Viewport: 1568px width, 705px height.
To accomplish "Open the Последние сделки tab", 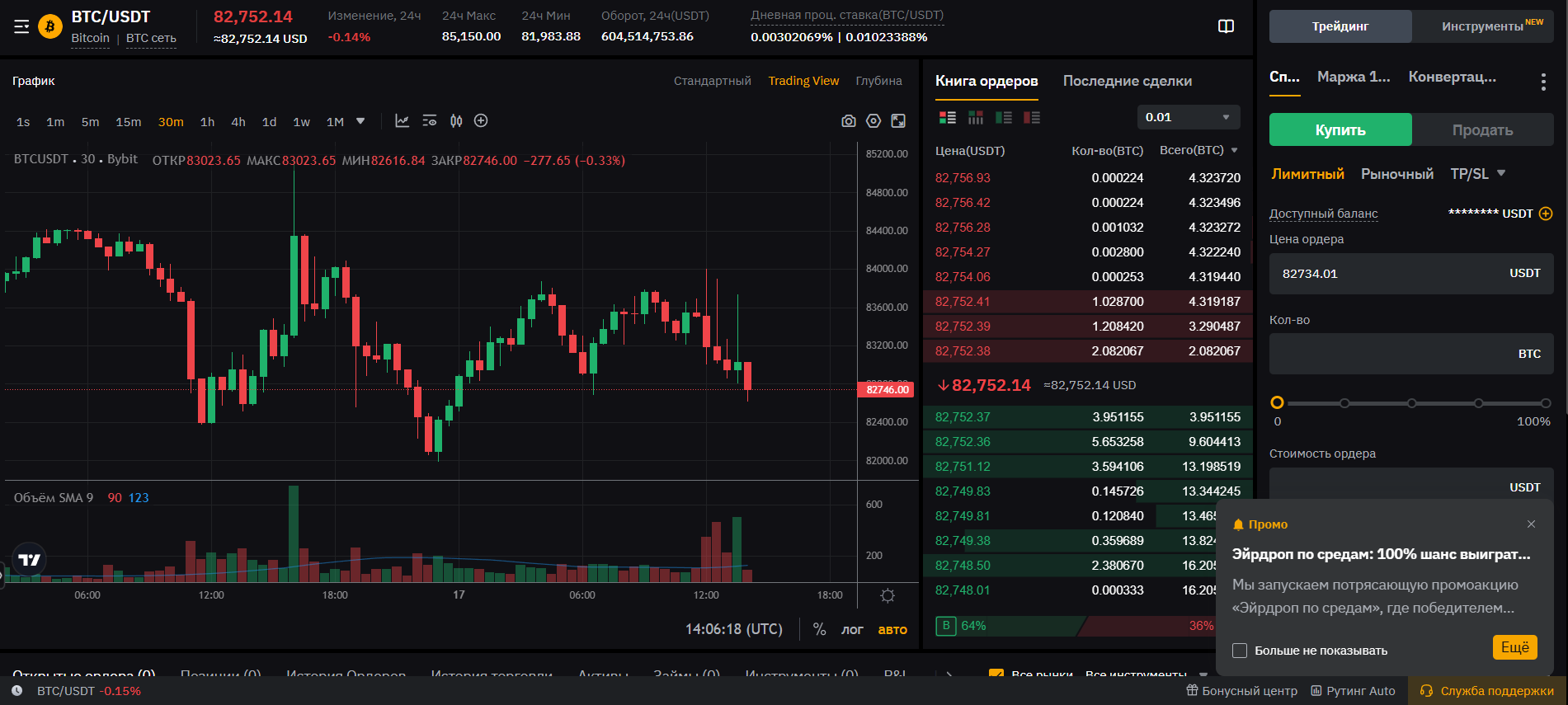I will coord(1127,81).
